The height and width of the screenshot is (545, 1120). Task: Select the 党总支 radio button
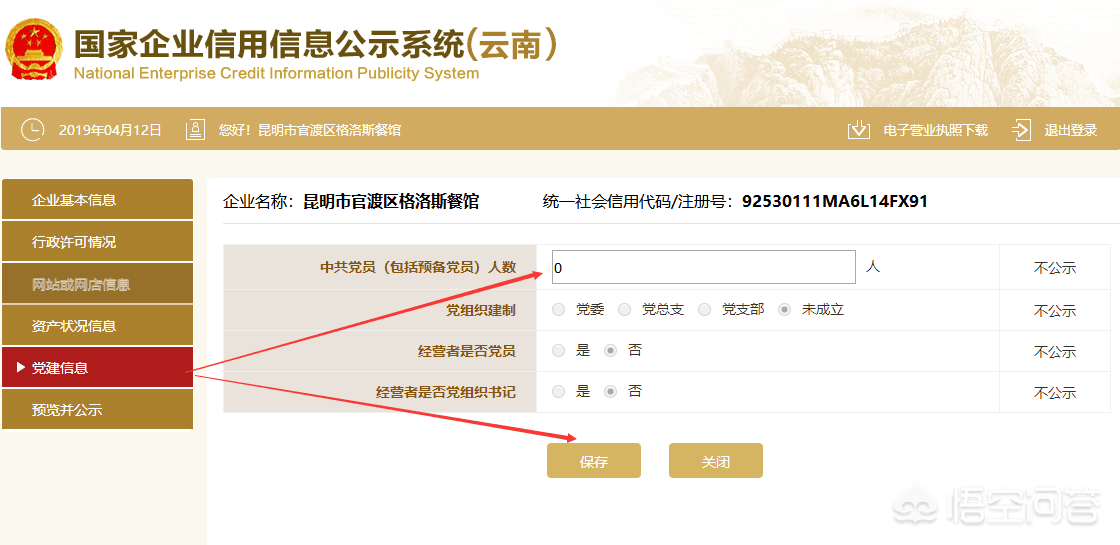pyautogui.click(x=624, y=310)
